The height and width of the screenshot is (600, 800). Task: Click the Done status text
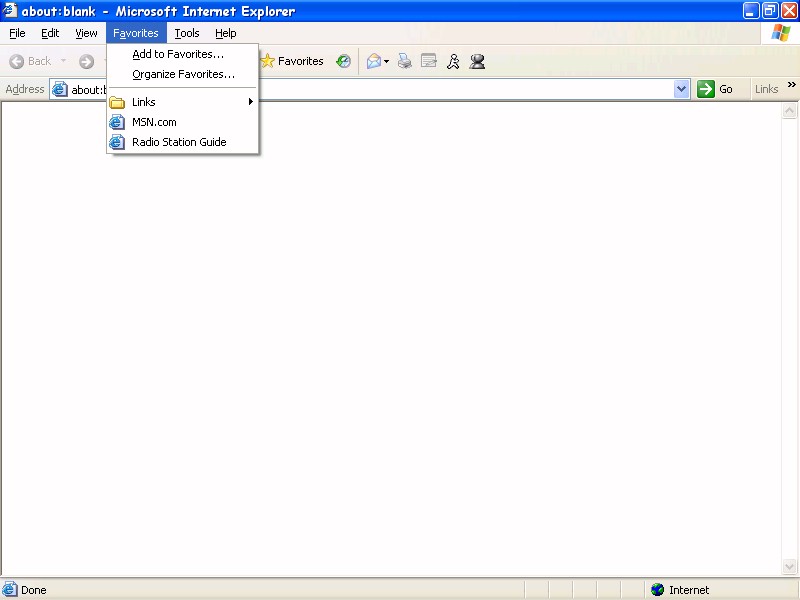click(34, 590)
